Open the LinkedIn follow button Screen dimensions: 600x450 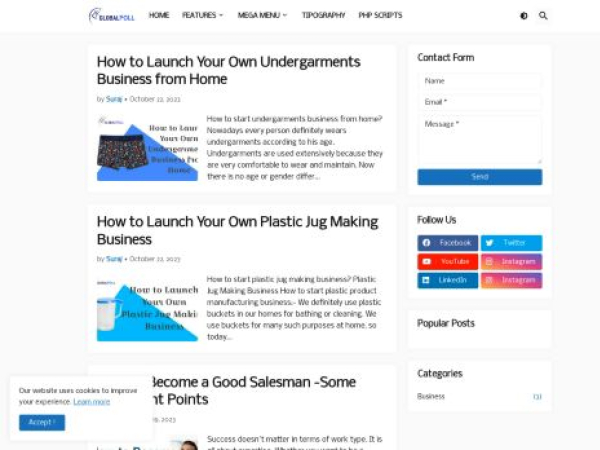coord(448,280)
